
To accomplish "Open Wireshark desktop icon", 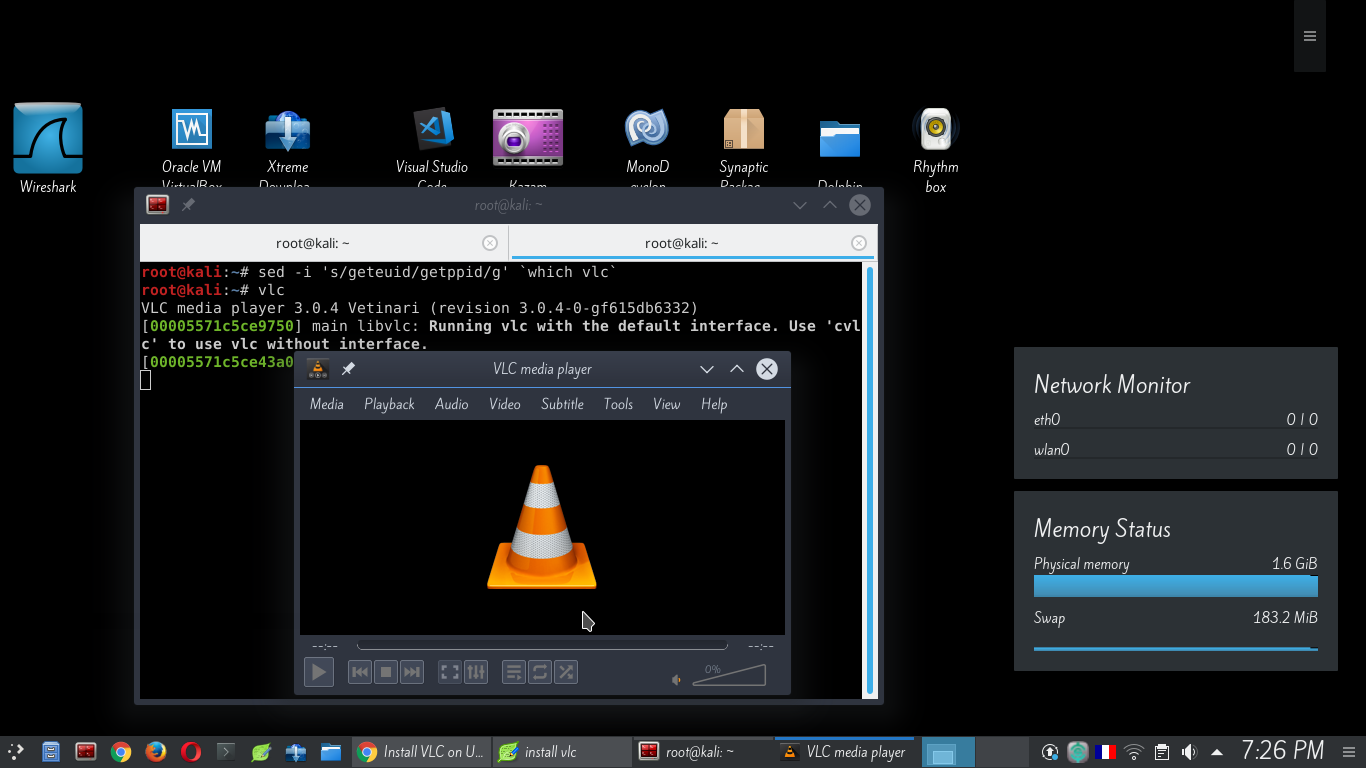I will (48, 148).
